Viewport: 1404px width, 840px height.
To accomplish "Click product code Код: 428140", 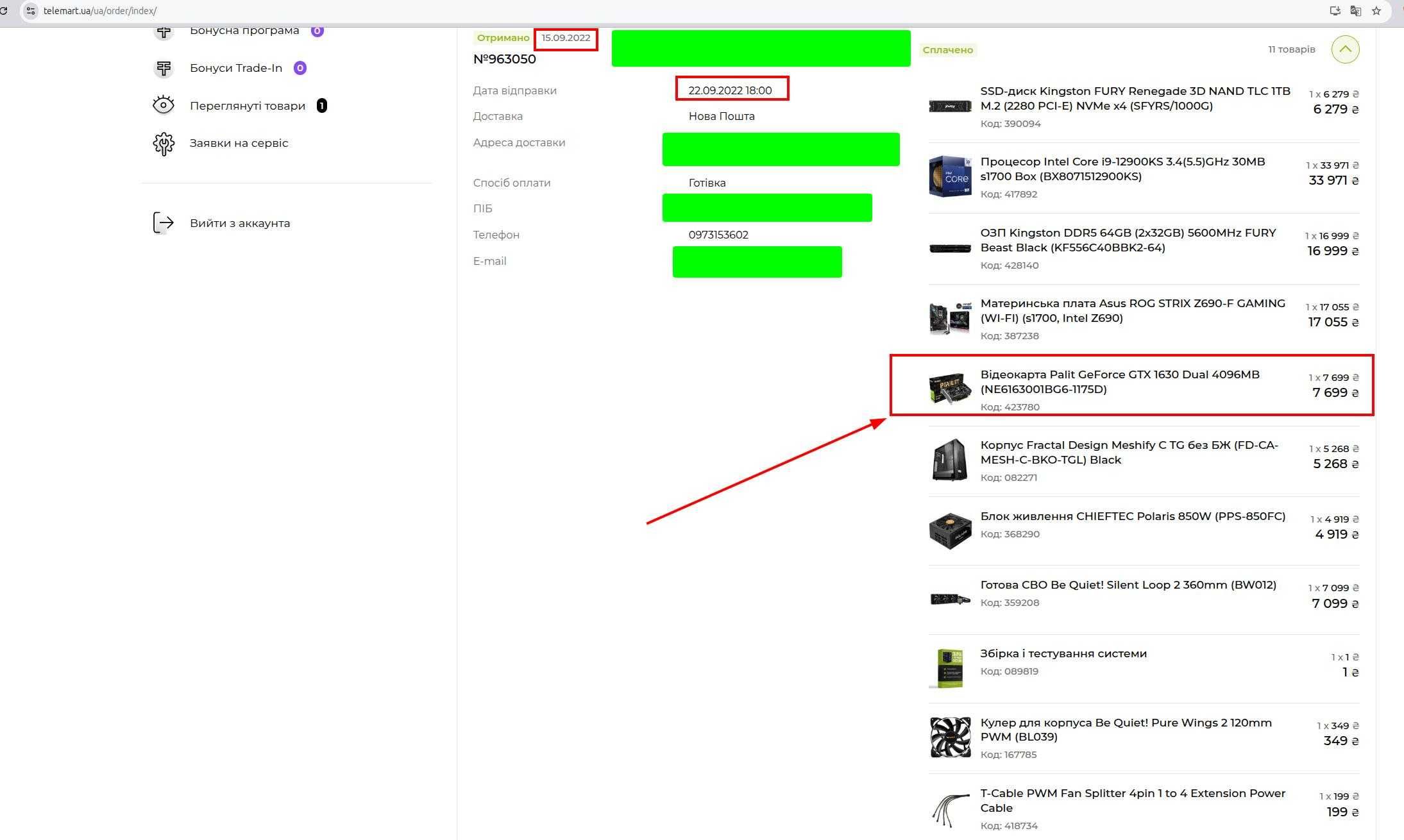I will pos(1010,265).
